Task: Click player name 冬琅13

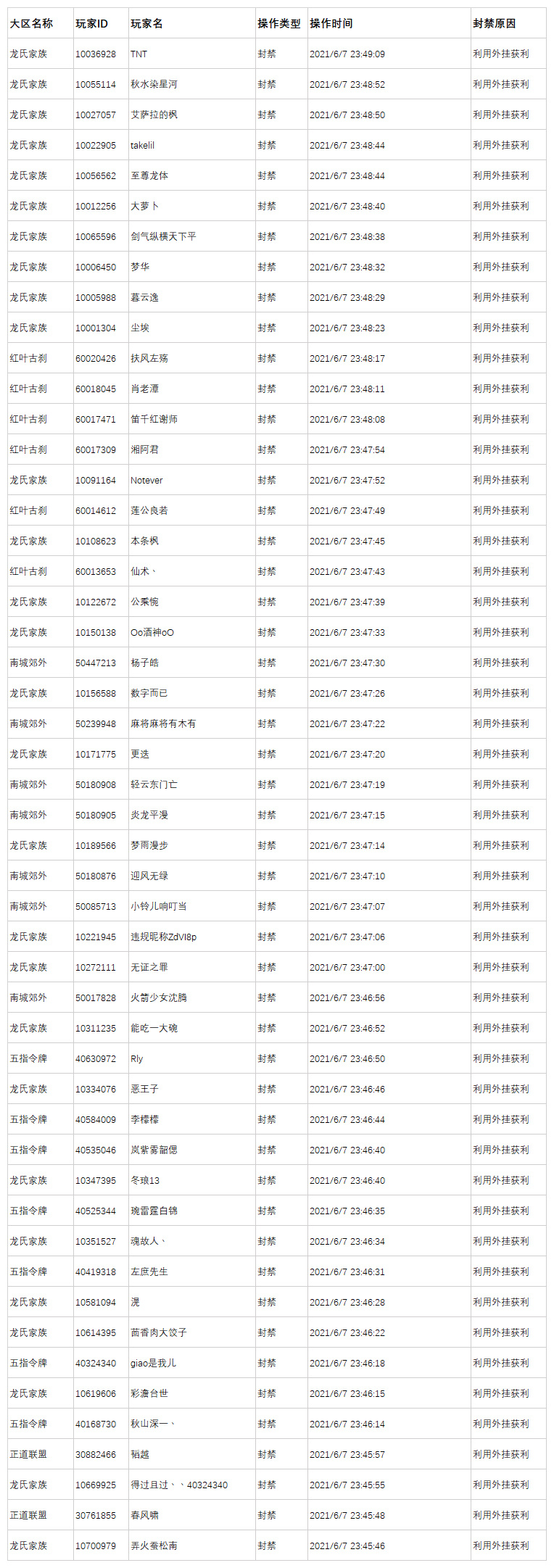Action: click(145, 1180)
